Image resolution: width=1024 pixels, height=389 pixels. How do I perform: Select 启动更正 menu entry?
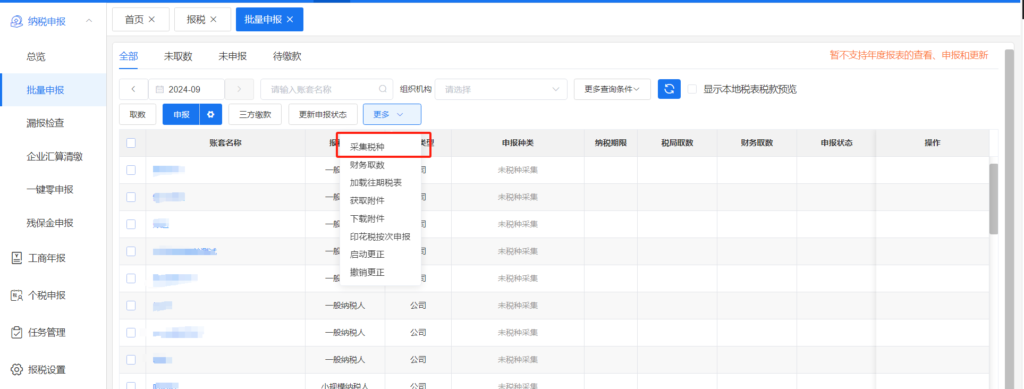[367, 255]
